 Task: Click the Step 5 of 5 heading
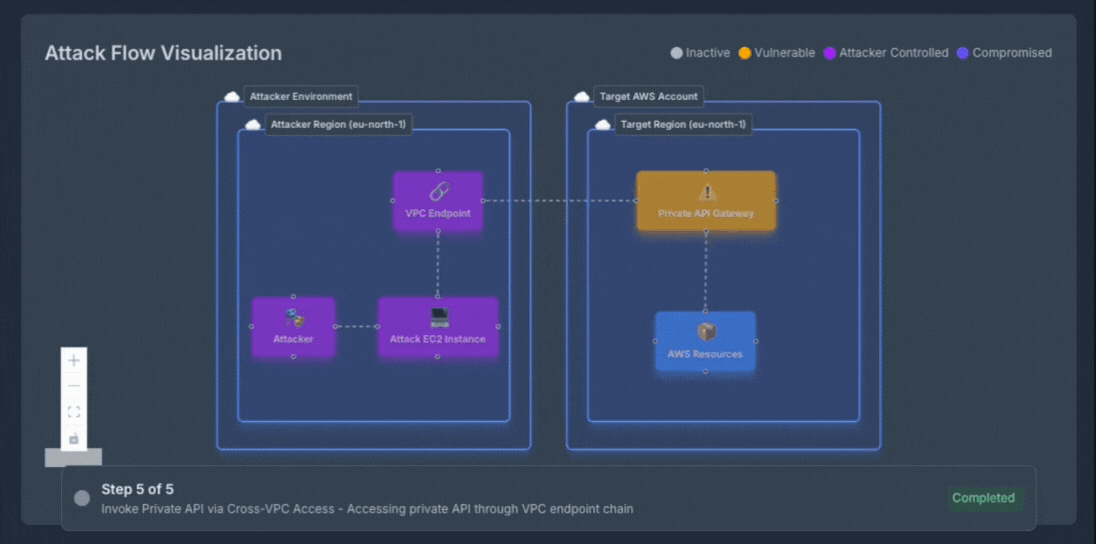pyautogui.click(x=137, y=489)
